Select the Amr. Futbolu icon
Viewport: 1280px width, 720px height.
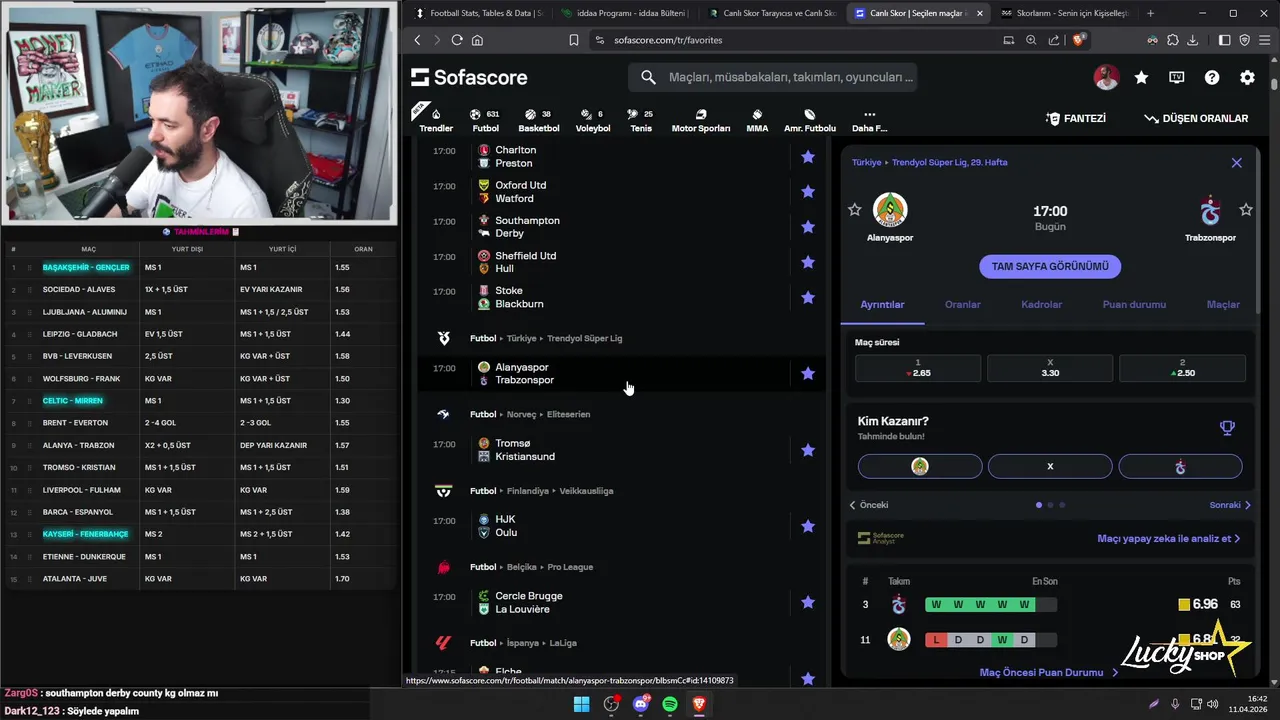[809, 114]
